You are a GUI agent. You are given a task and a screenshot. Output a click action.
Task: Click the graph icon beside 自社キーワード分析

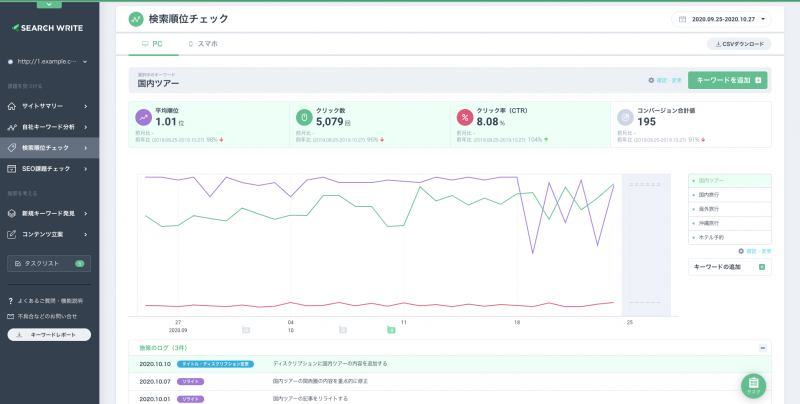[x=12, y=127]
